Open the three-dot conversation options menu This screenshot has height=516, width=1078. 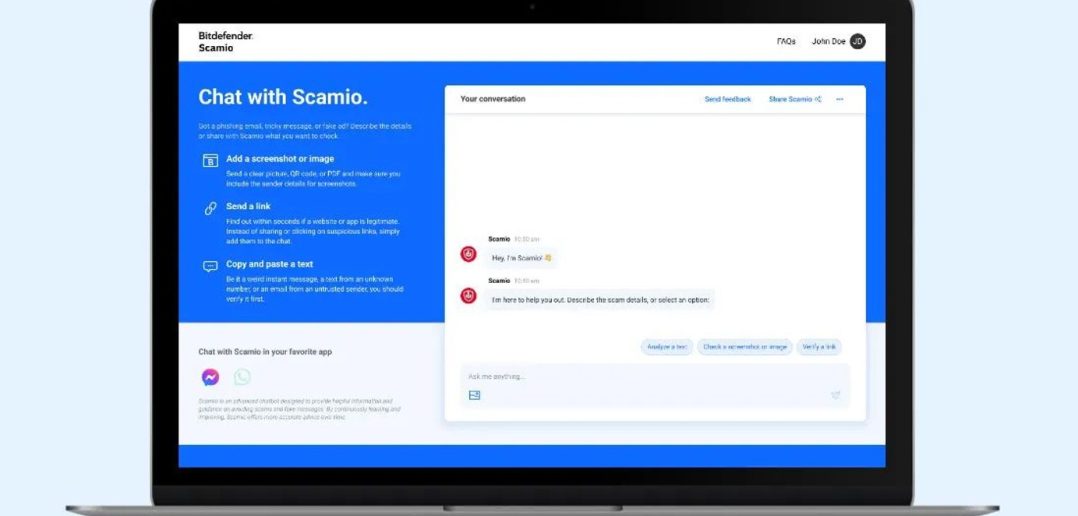[x=840, y=99]
